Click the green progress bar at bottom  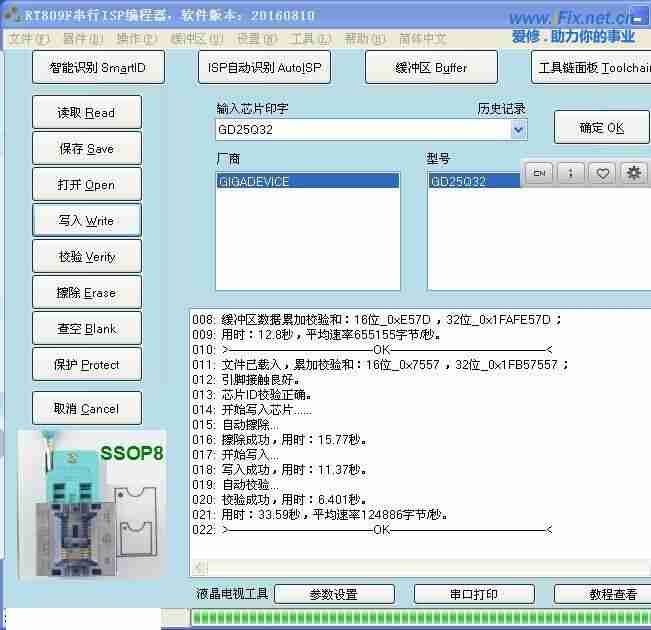(x=420, y=617)
